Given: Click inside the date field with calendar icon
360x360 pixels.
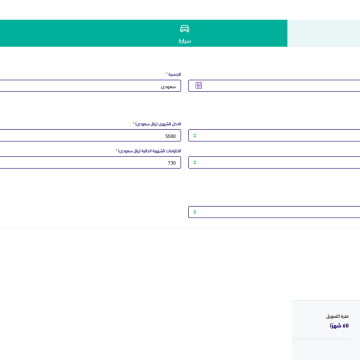Looking at the screenshot, I should coord(274,86).
